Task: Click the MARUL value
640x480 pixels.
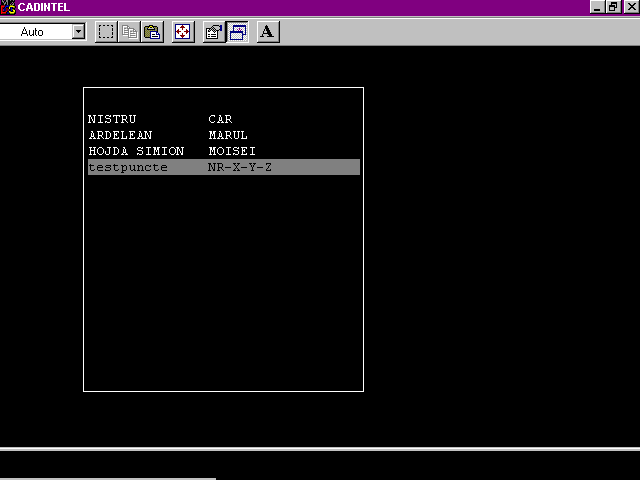Action: 228,135
